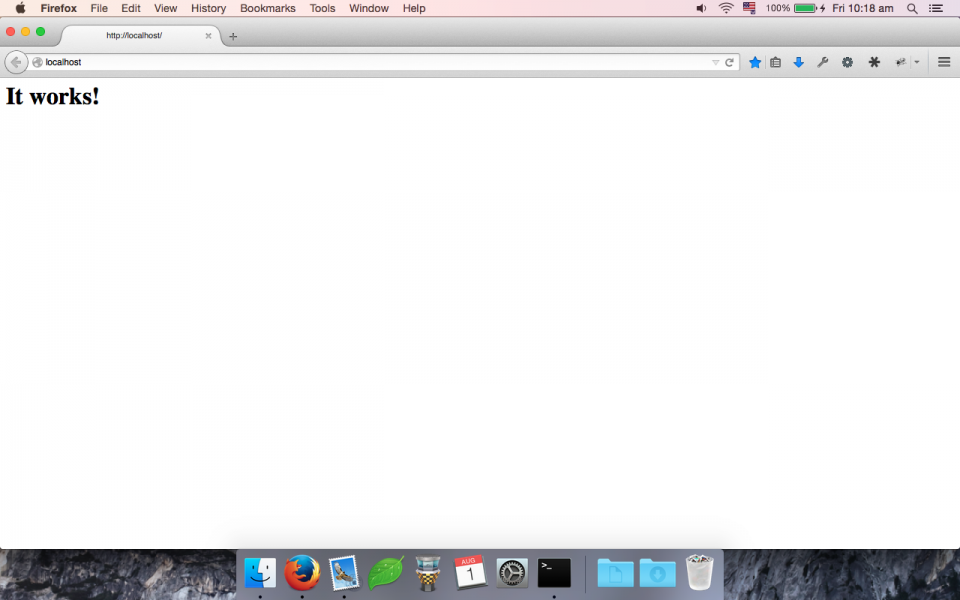
Task: Open the Wi-Fi status menu
Action: point(726,8)
